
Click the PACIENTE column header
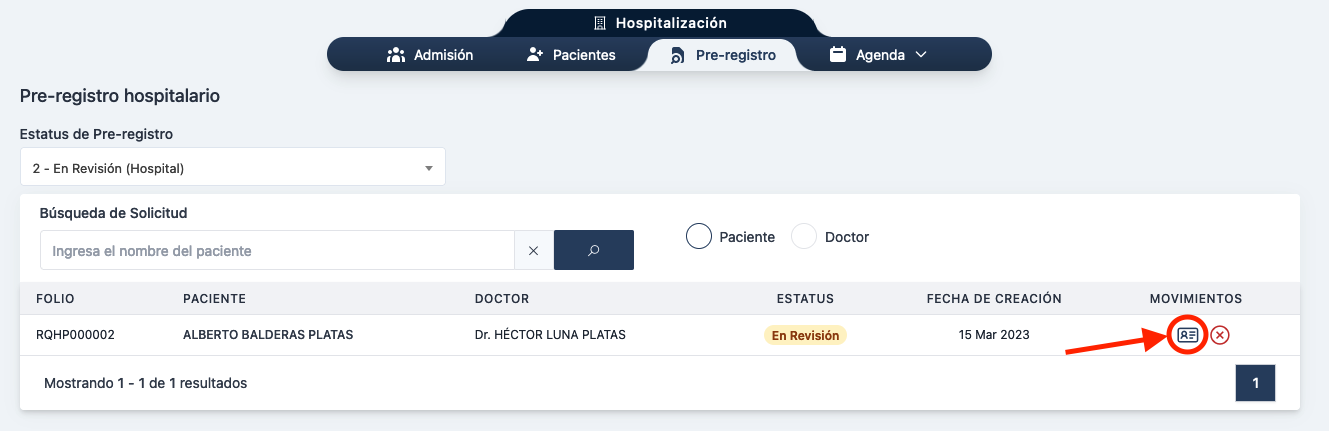[214, 299]
